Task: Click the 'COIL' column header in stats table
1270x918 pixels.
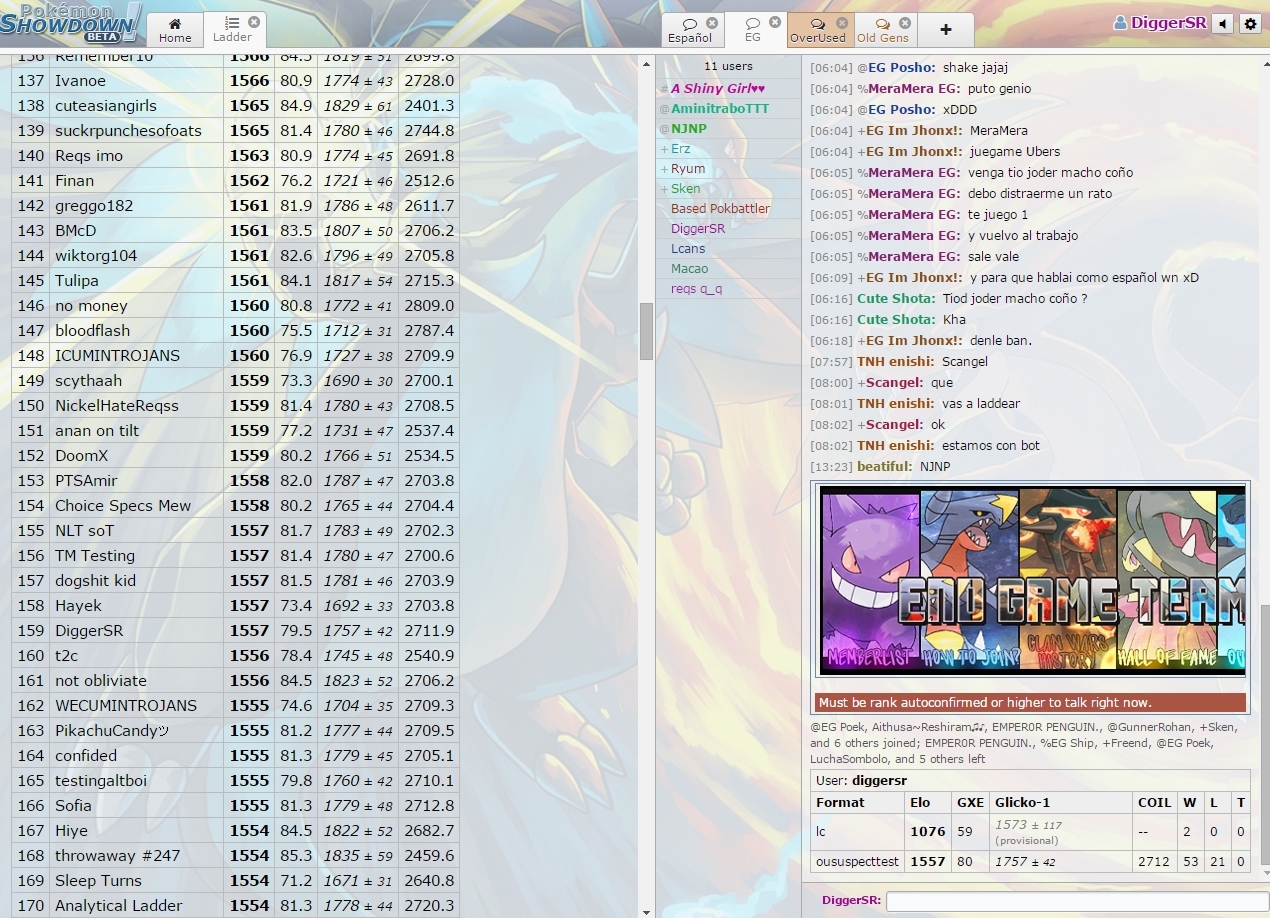Action: (1154, 802)
